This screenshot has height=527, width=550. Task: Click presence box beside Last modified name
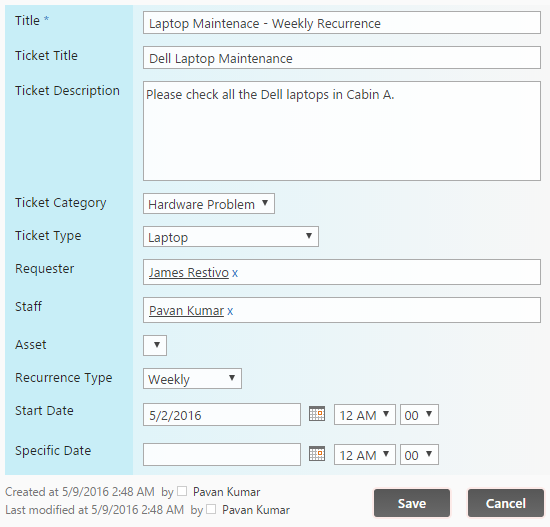coord(211,509)
